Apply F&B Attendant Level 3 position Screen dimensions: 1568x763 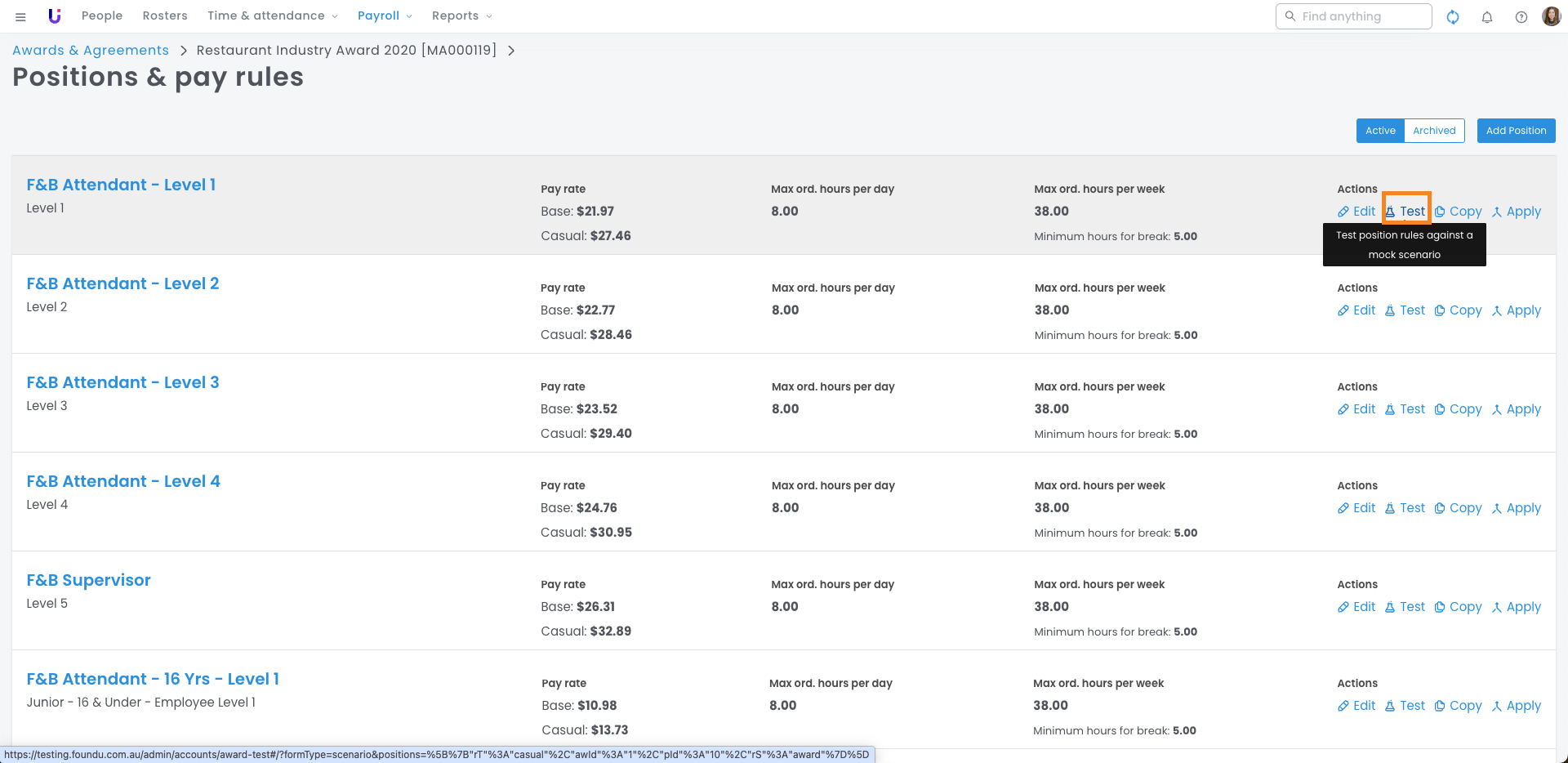(x=1517, y=409)
